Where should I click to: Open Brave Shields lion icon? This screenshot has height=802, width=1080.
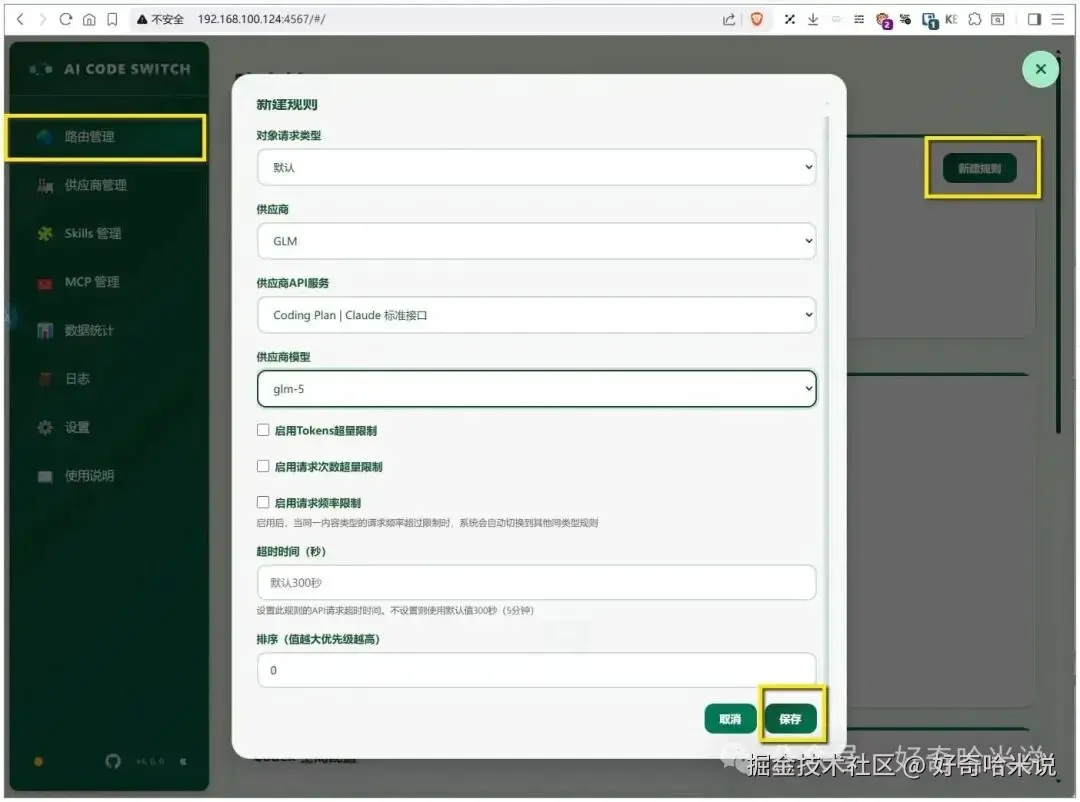[x=757, y=19]
